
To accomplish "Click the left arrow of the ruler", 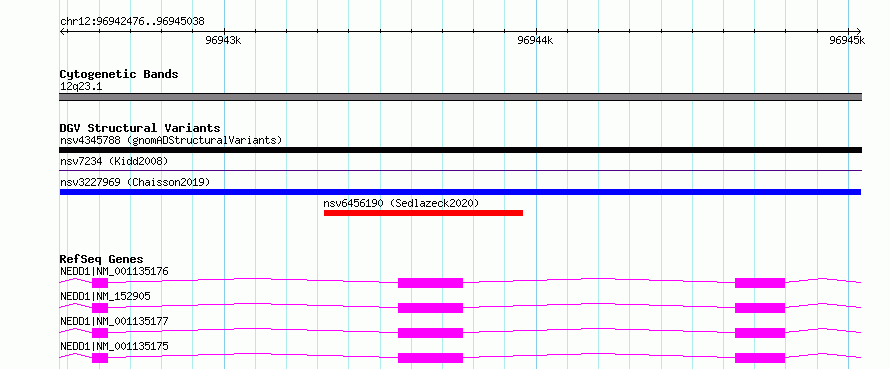I will pos(63,31).
